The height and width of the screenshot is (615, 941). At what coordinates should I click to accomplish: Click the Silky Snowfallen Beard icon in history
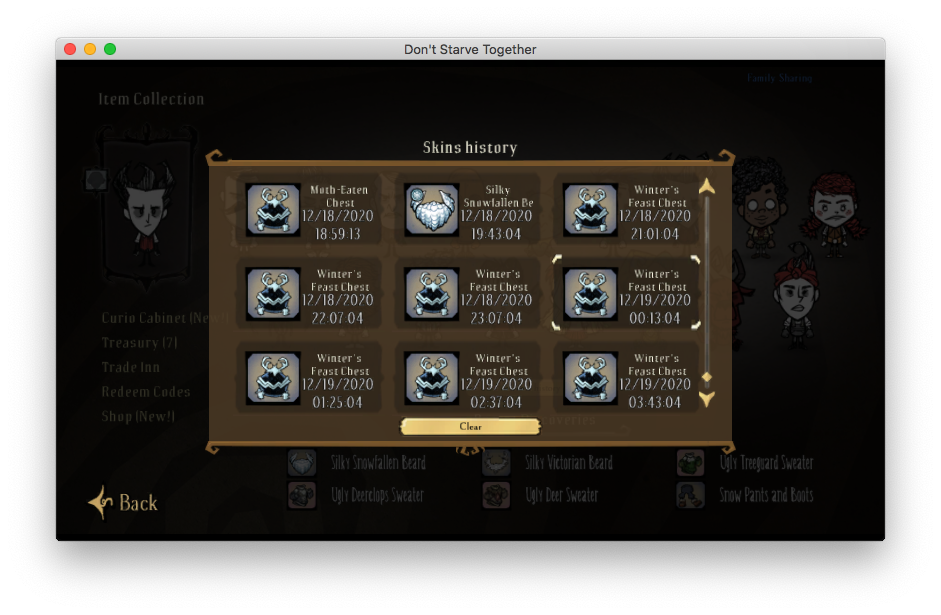(x=431, y=209)
